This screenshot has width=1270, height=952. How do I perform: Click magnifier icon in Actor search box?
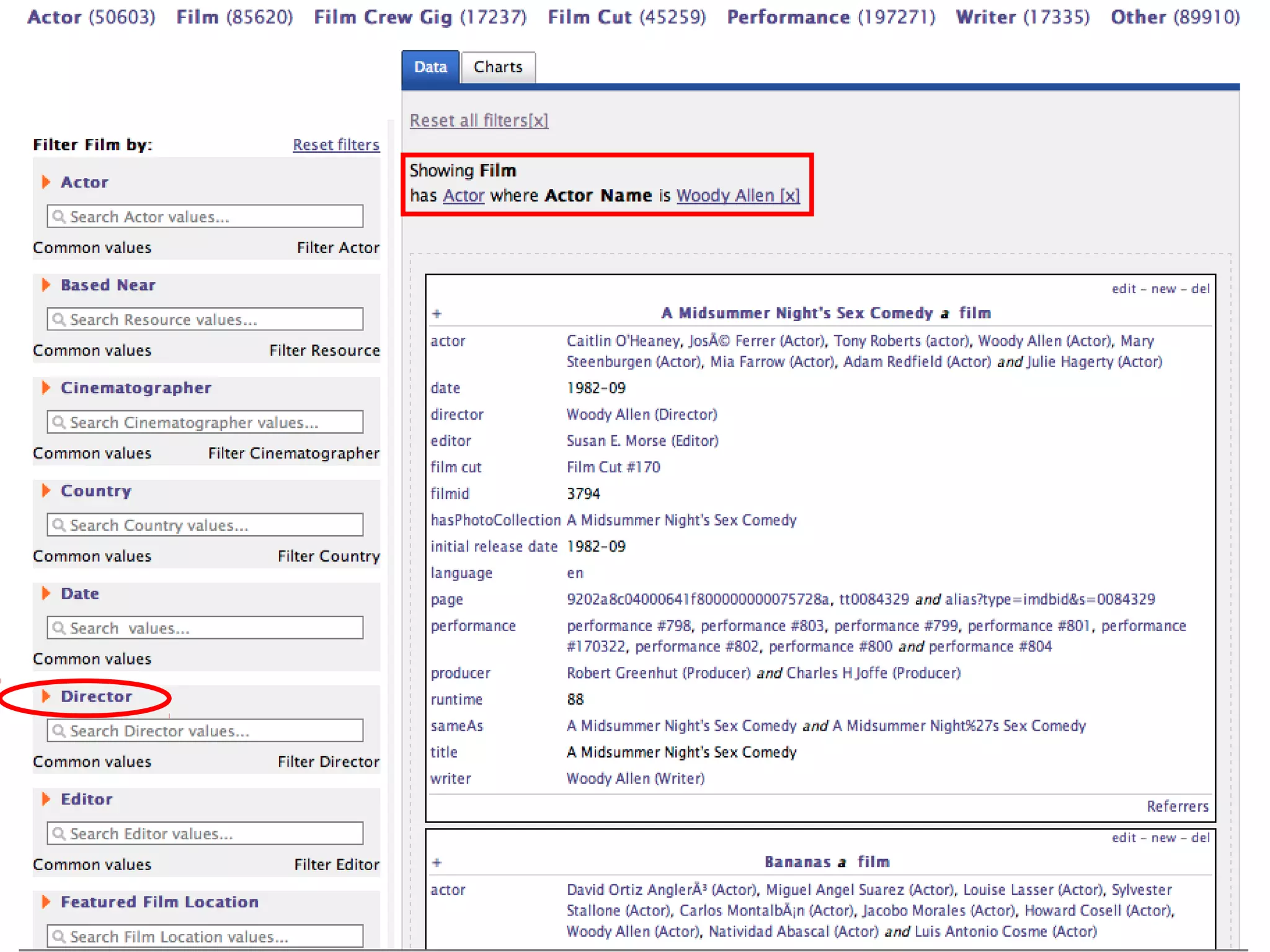tap(59, 217)
